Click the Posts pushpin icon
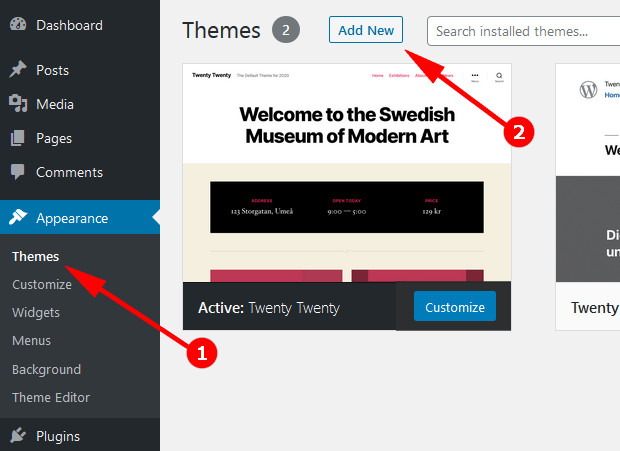This screenshot has height=451, width=620. pos(18,70)
